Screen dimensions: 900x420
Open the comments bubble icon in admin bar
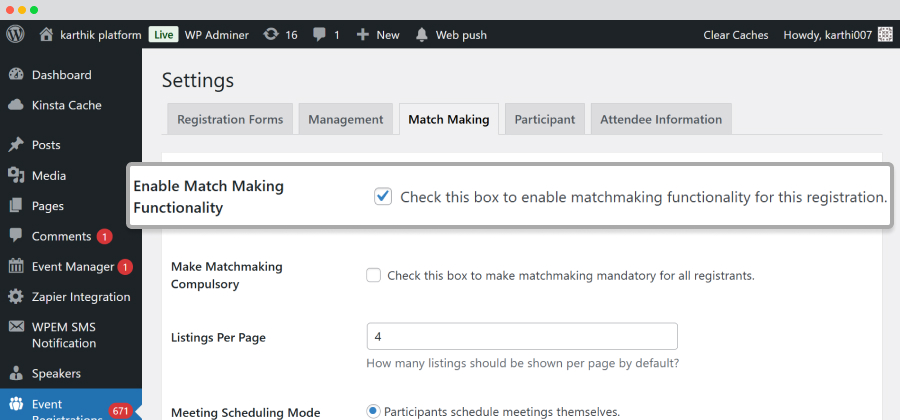[x=320, y=35]
